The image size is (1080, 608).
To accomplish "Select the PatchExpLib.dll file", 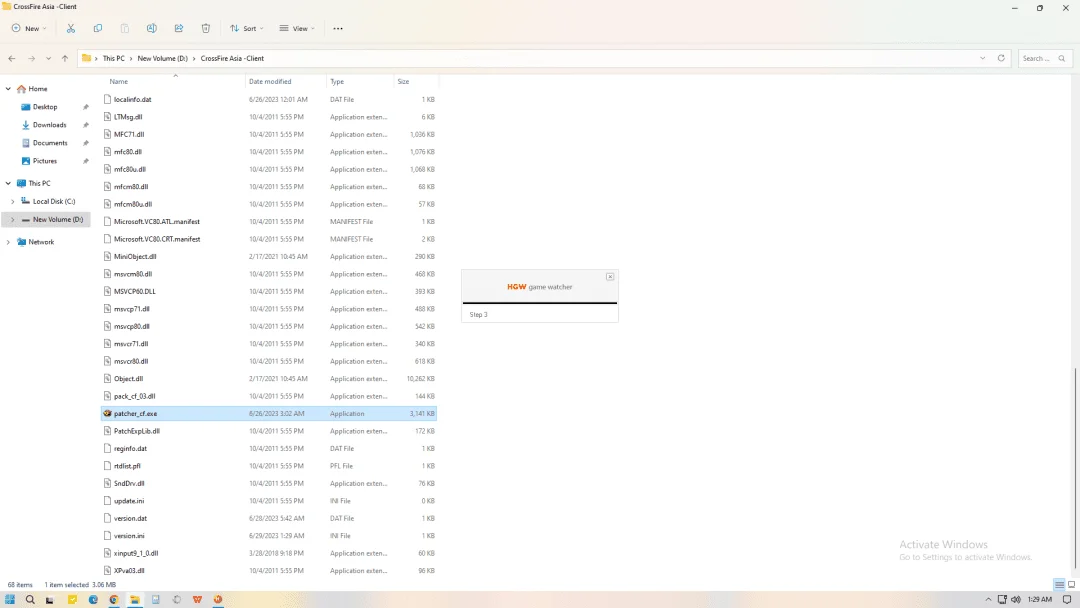I will (x=269, y=431).
